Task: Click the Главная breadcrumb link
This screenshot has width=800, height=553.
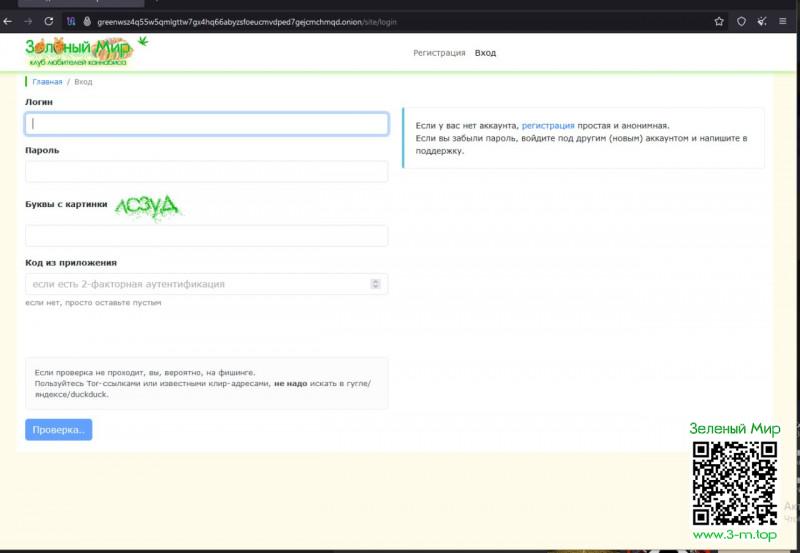Action: coord(47,82)
